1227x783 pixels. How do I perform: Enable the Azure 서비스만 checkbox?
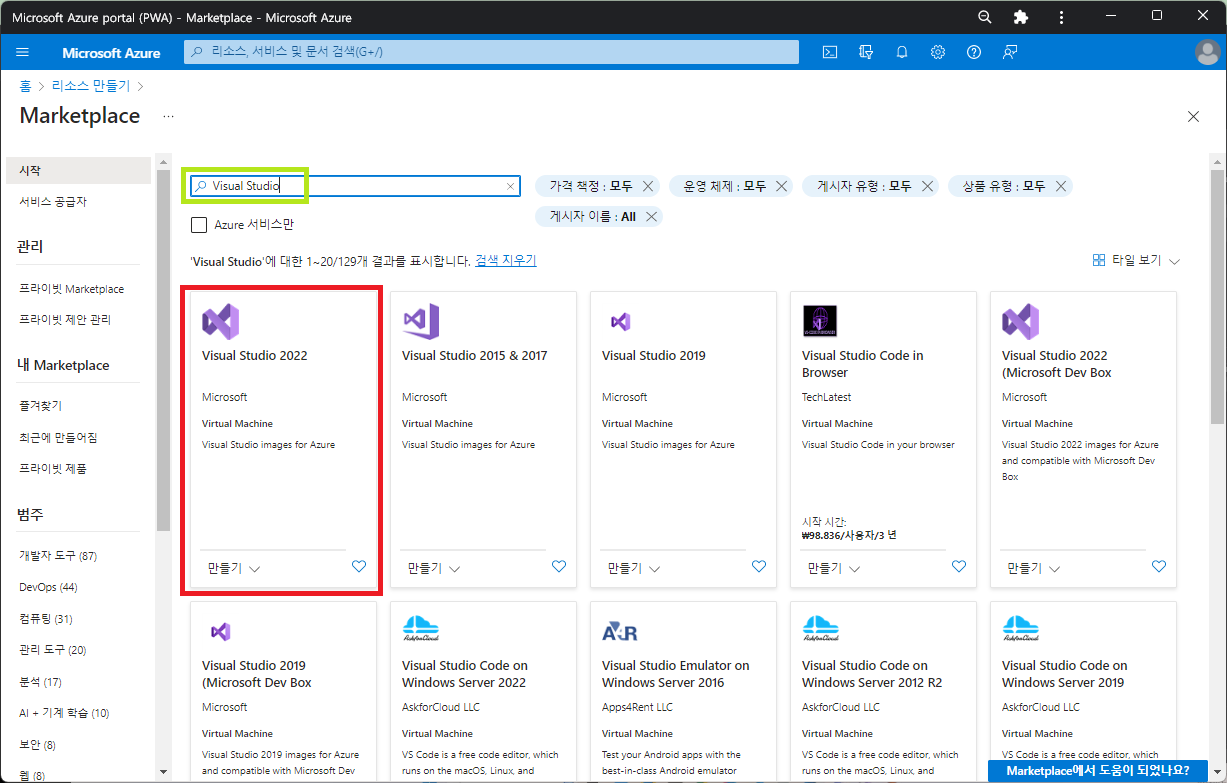(x=198, y=225)
